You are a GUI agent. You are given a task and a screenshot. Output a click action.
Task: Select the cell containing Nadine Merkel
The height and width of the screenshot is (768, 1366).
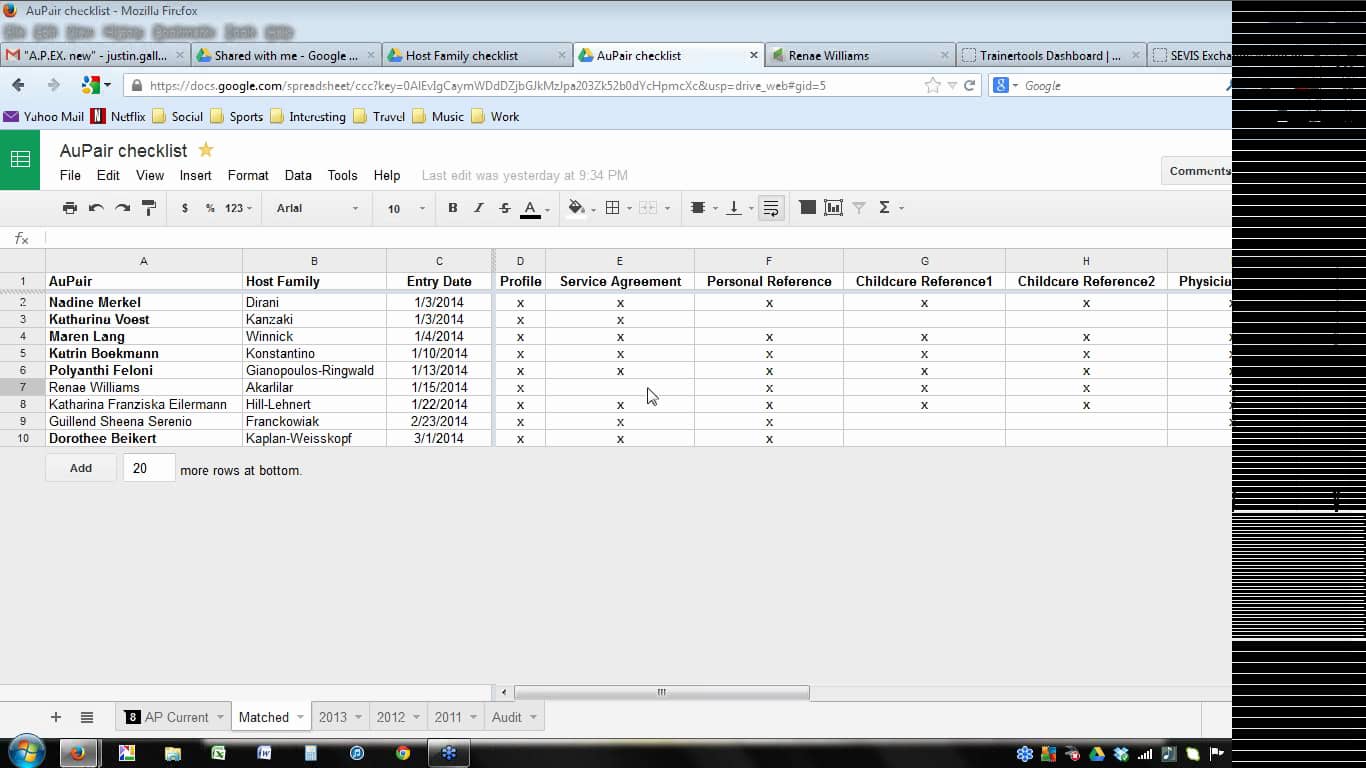coord(143,302)
